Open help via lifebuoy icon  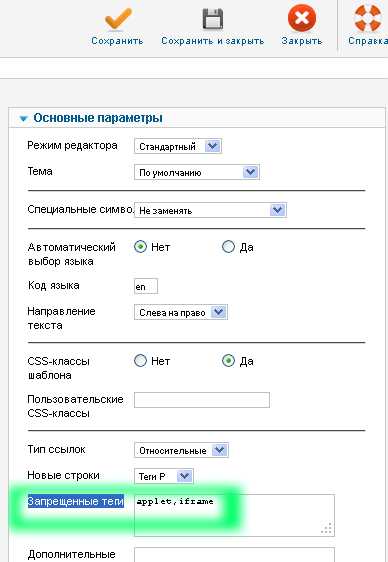pyautogui.click(x=368, y=17)
